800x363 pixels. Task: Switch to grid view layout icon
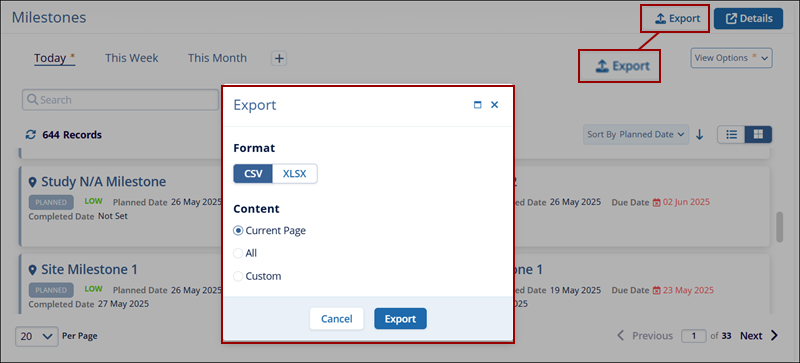758,135
